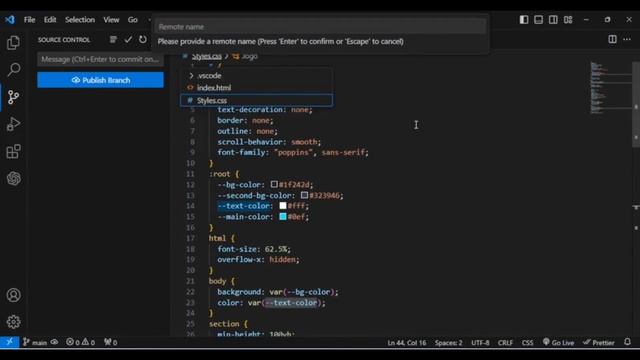640x360 pixels.
Task: Select index.html in the breadcrumb dropdown
Action: 257,88
